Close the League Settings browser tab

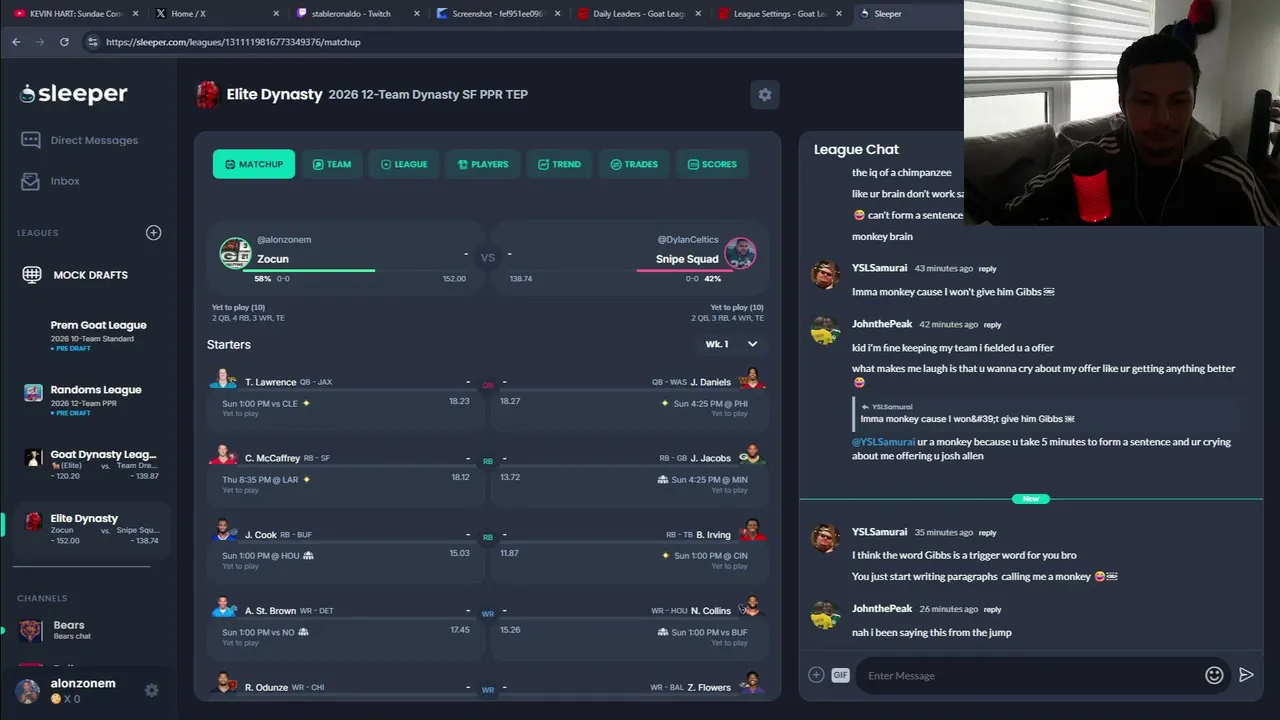point(838,14)
